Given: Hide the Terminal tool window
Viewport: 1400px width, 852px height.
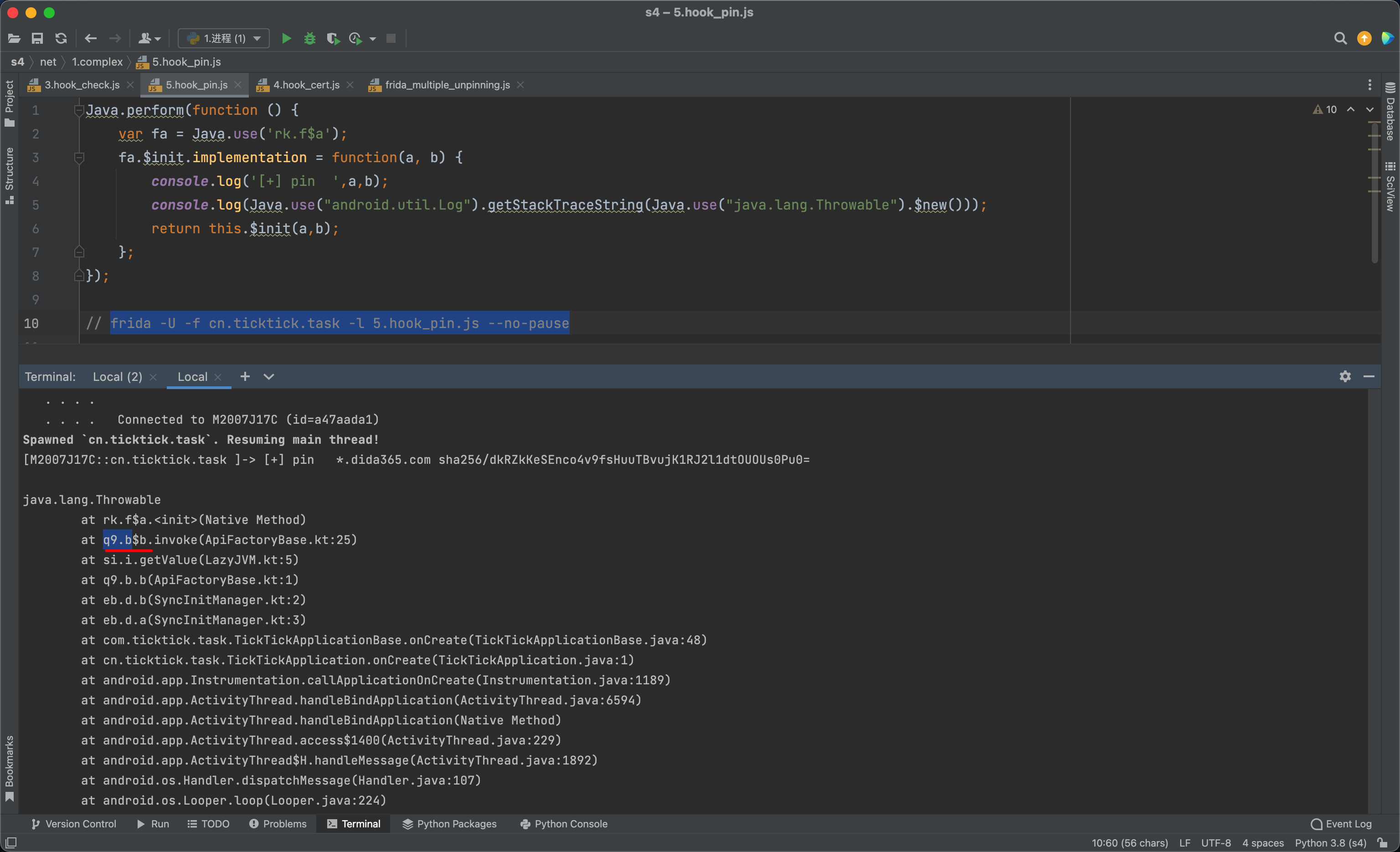Looking at the screenshot, I should coord(1369,377).
